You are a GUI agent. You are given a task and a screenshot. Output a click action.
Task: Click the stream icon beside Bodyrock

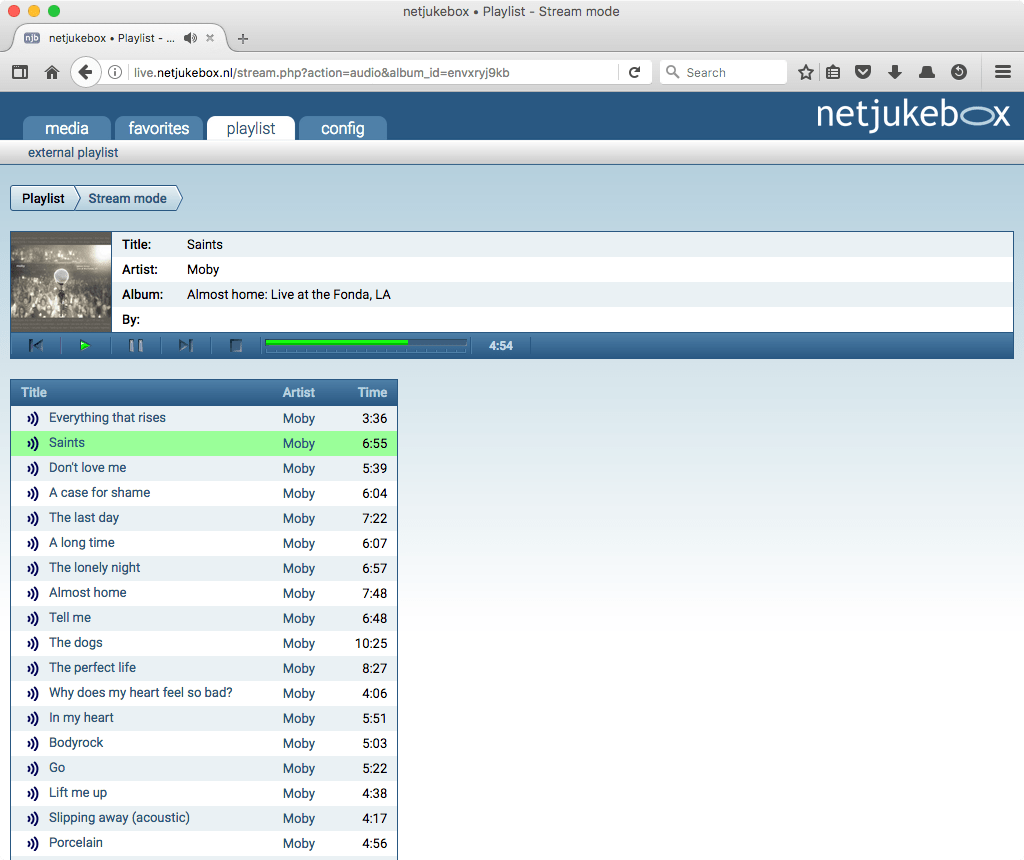(32, 743)
